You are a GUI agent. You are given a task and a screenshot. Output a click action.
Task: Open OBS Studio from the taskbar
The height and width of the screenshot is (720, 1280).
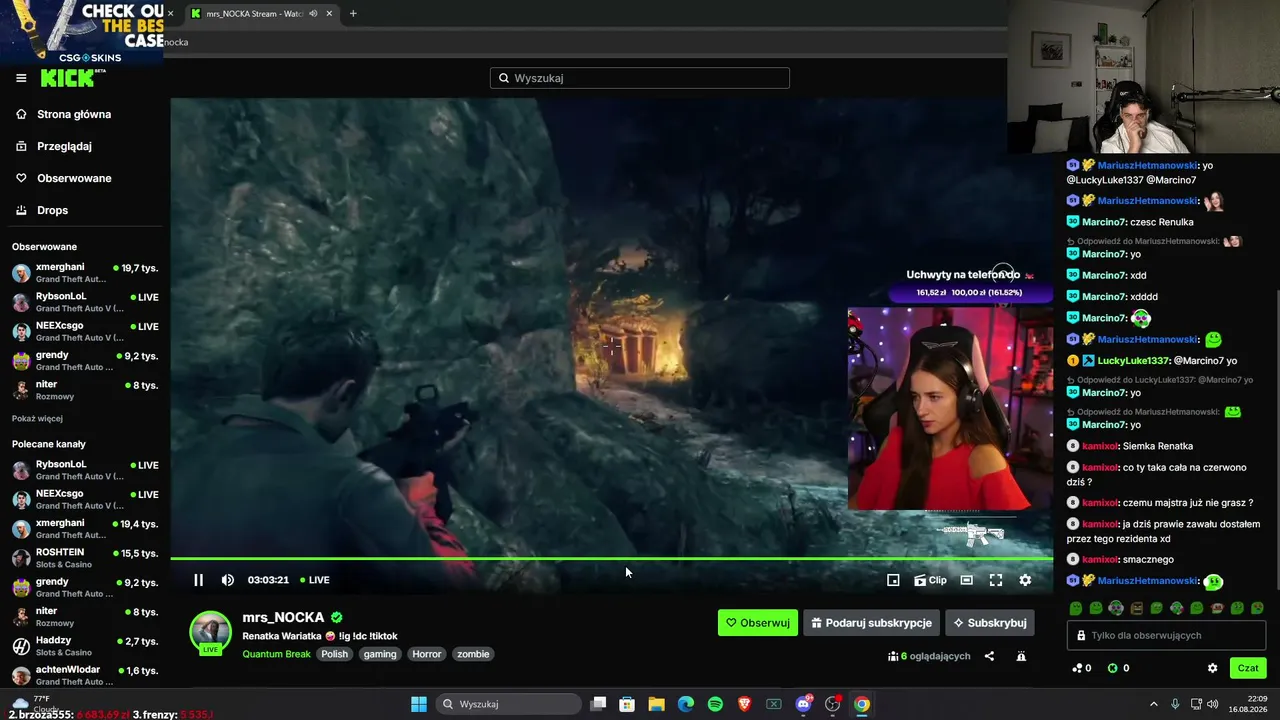832,704
